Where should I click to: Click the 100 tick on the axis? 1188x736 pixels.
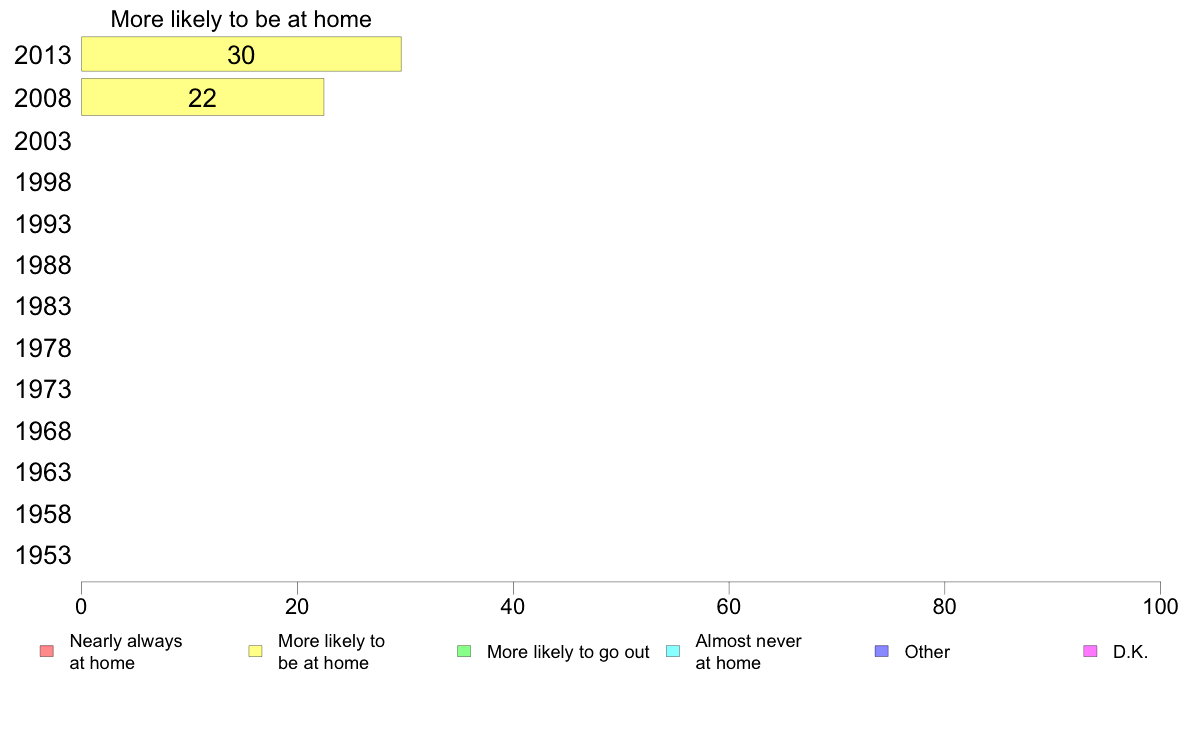click(x=1160, y=606)
